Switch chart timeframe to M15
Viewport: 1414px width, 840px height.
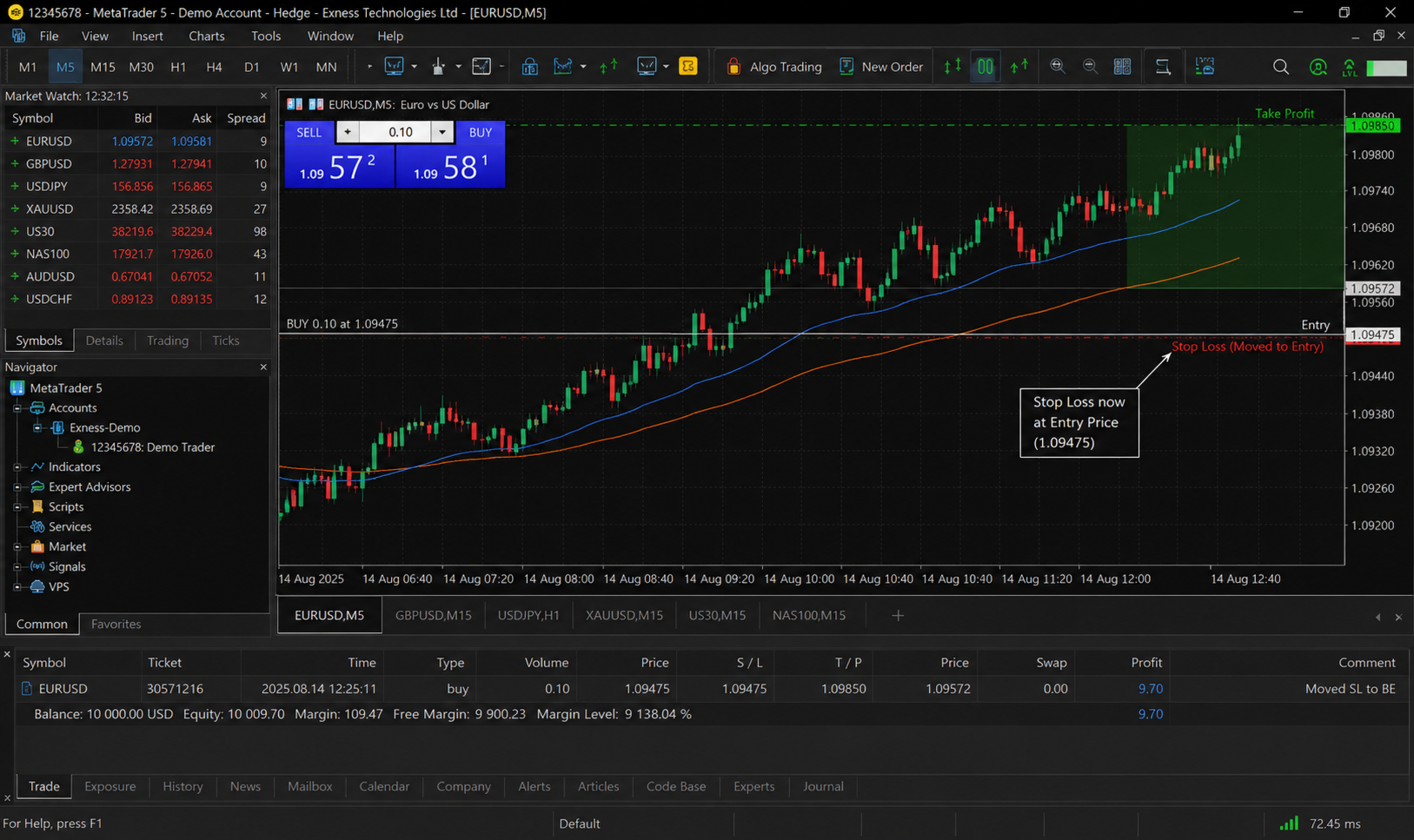point(103,67)
